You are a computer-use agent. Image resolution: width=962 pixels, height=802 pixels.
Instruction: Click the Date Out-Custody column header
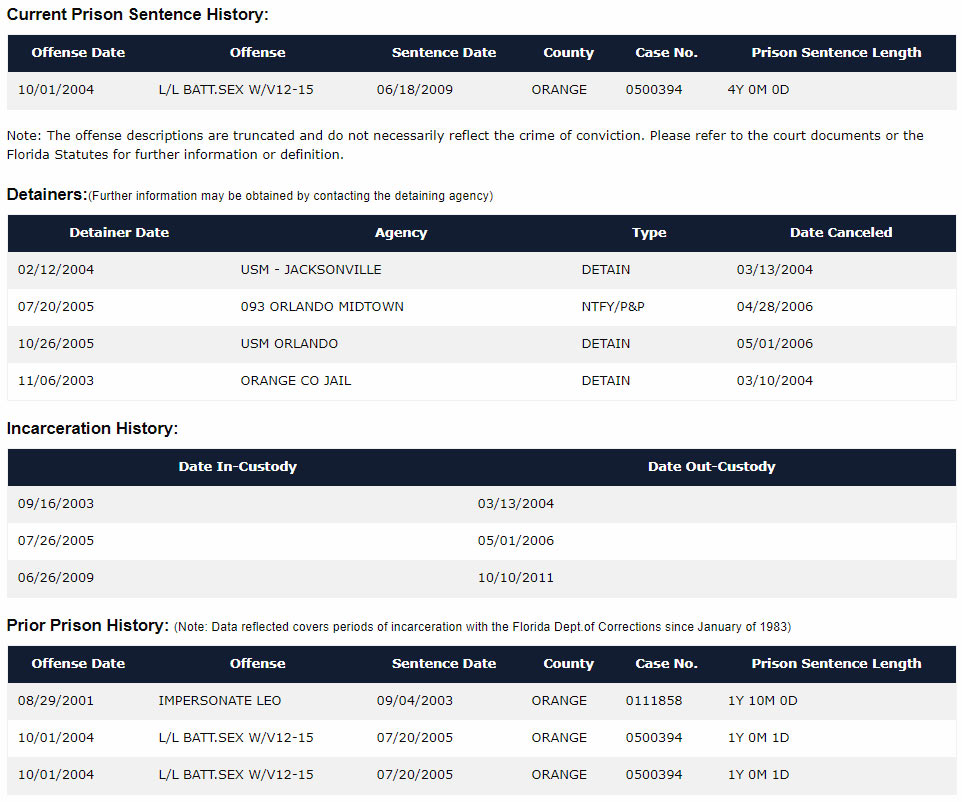click(x=711, y=466)
